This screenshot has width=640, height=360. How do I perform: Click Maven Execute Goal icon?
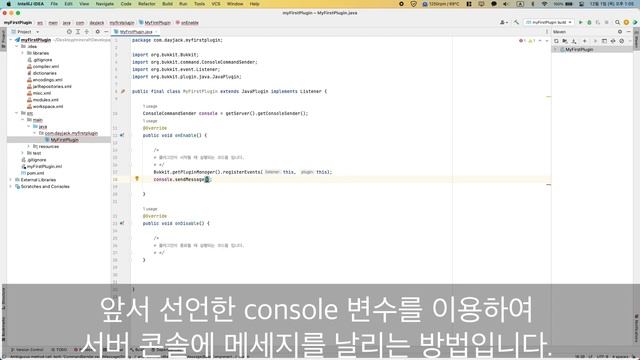coord(604,41)
